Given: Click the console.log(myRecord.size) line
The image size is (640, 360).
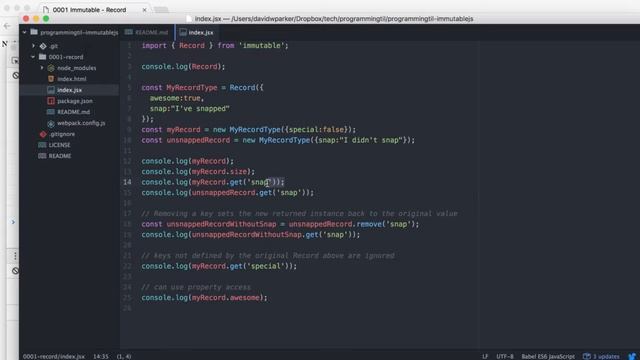Looking at the screenshot, I should tap(198, 172).
